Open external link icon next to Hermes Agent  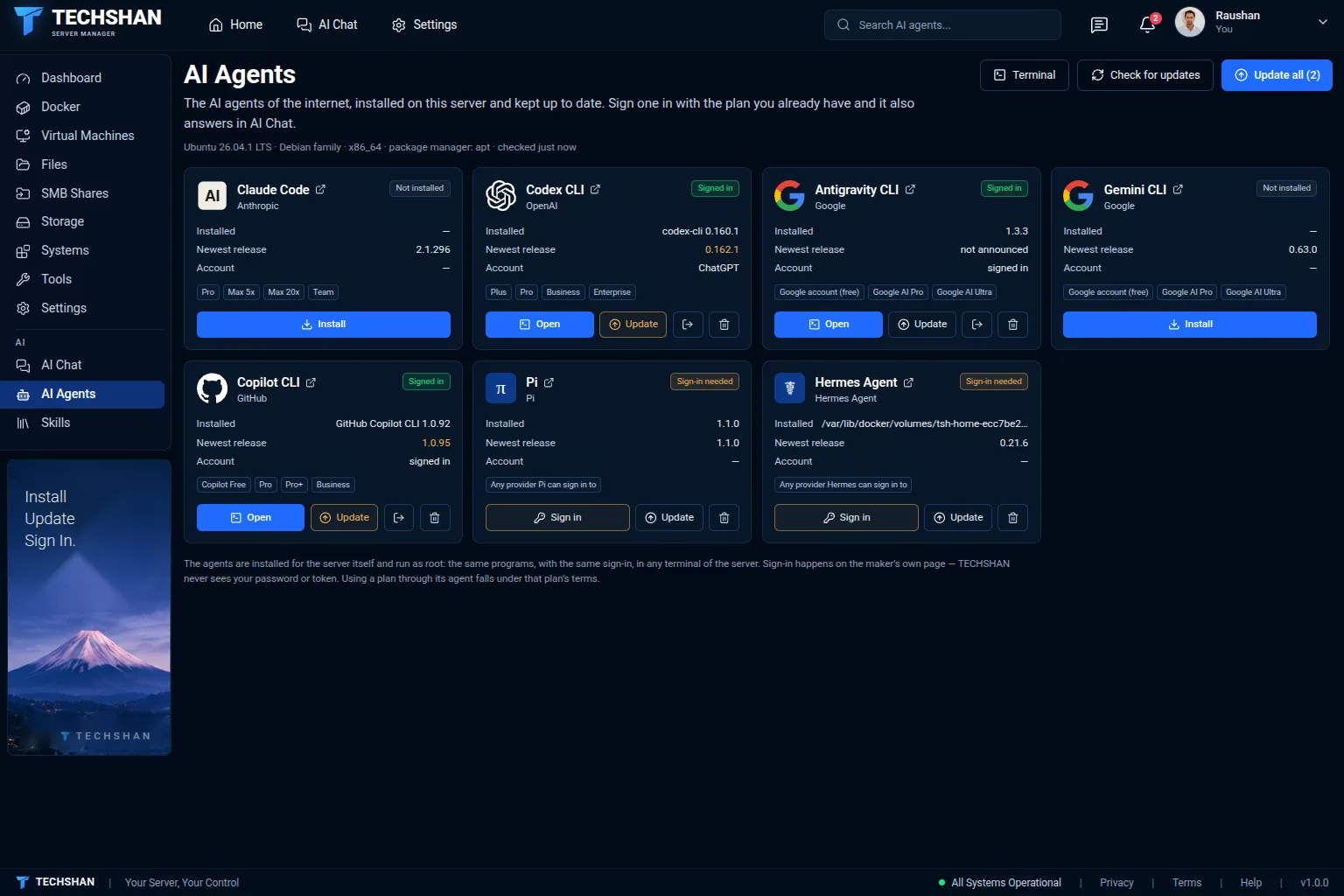tap(908, 382)
